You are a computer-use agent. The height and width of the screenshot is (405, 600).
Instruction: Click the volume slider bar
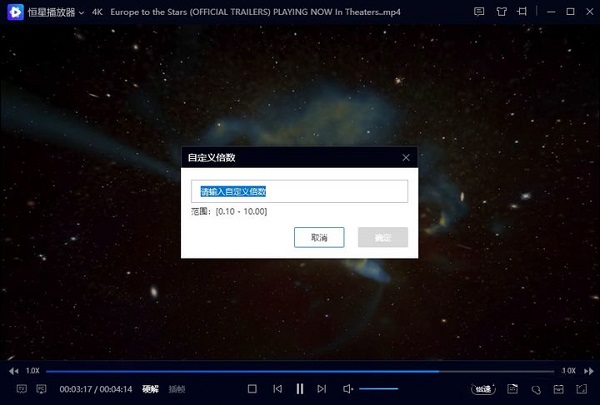point(380,388)
